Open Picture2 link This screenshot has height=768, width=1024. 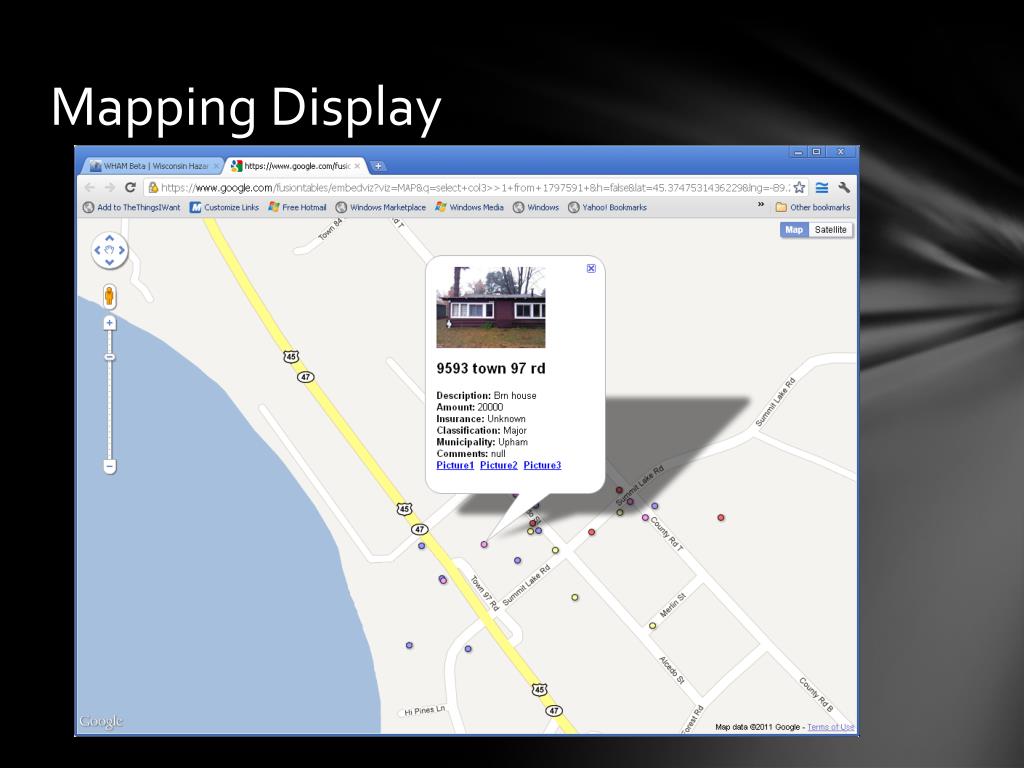pyautogui.click(x=499, y=465)
